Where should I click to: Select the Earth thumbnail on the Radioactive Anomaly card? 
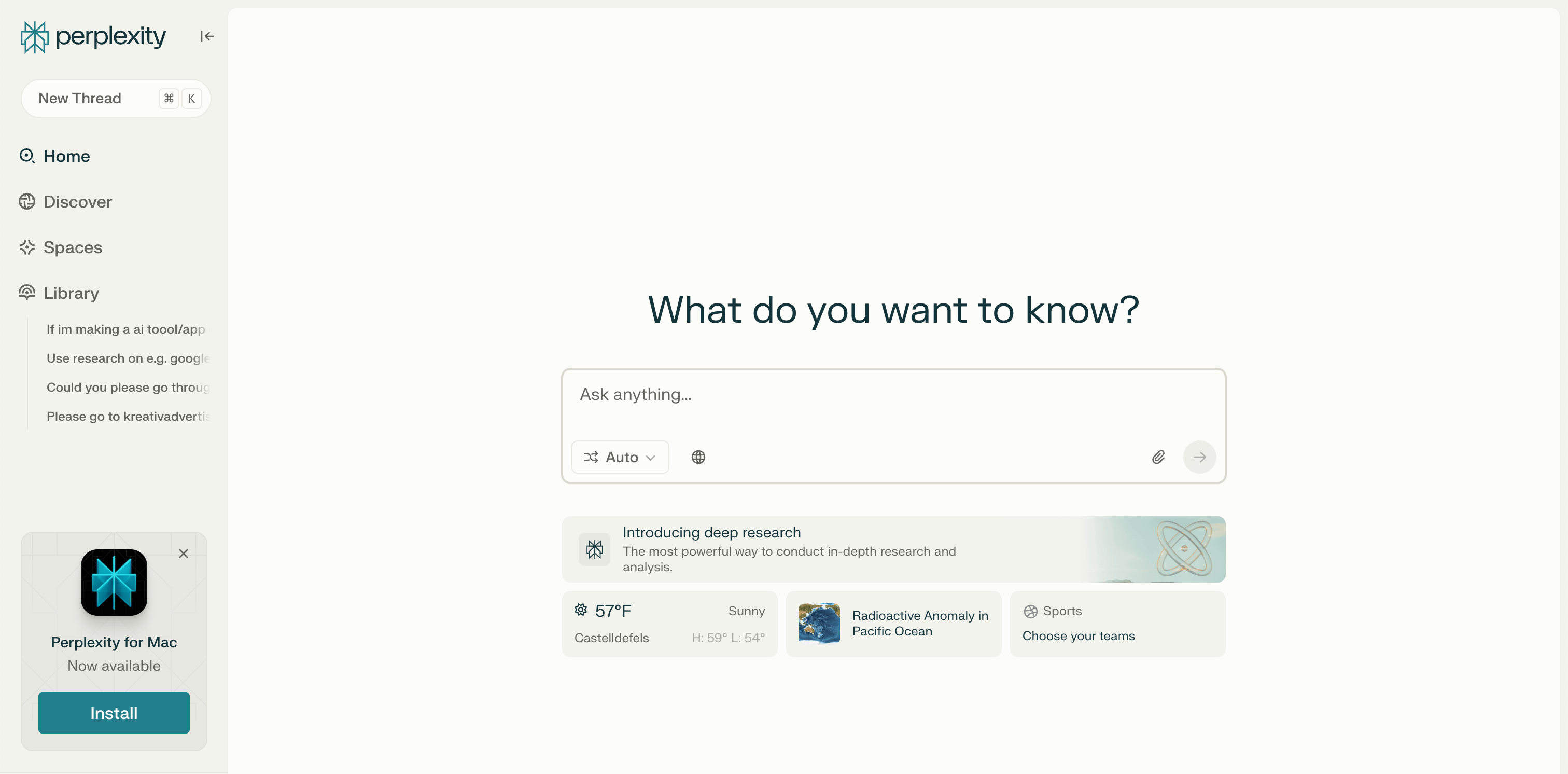click(818, 623)
